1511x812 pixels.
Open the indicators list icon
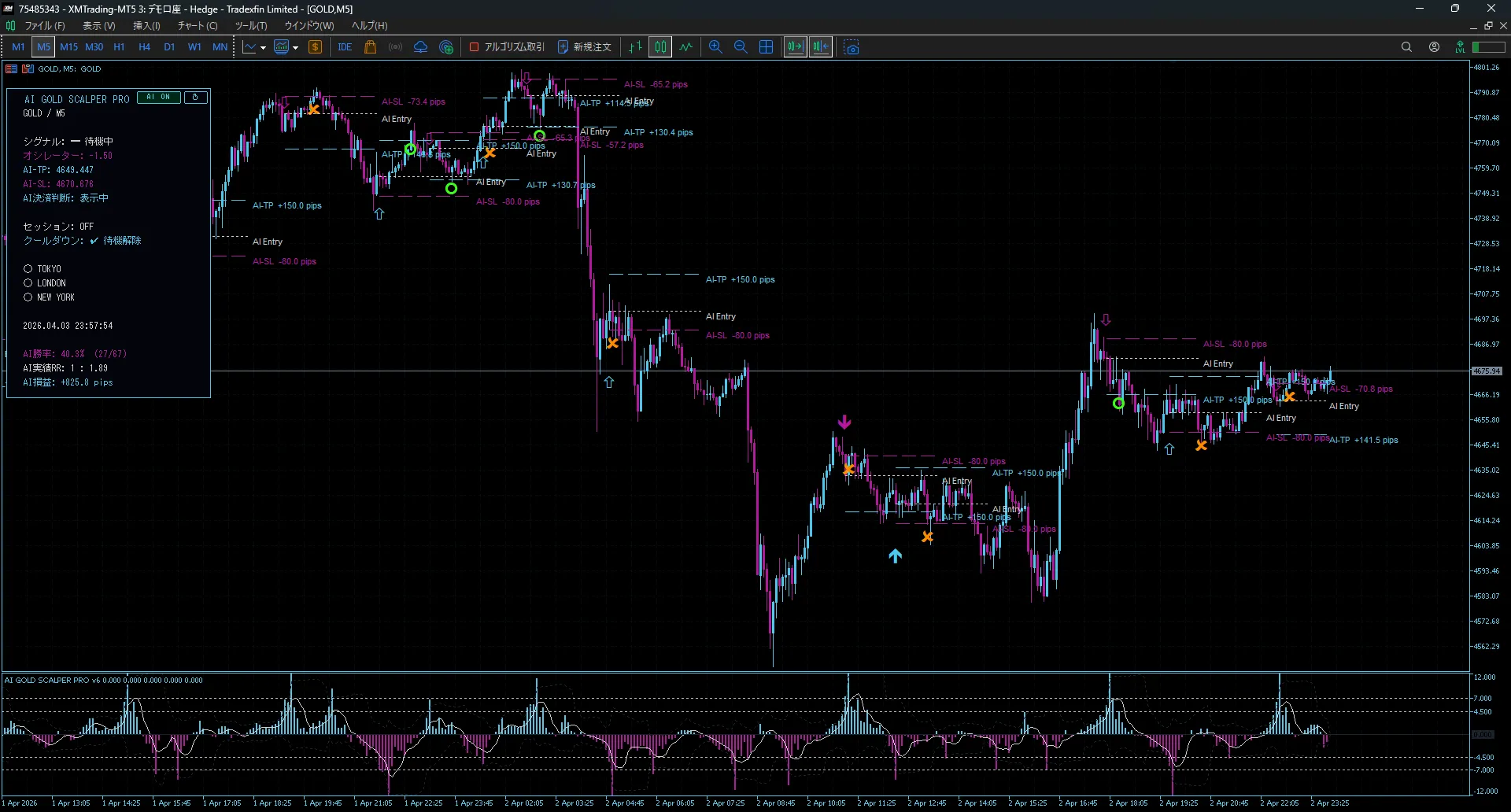tap(281, 47)
